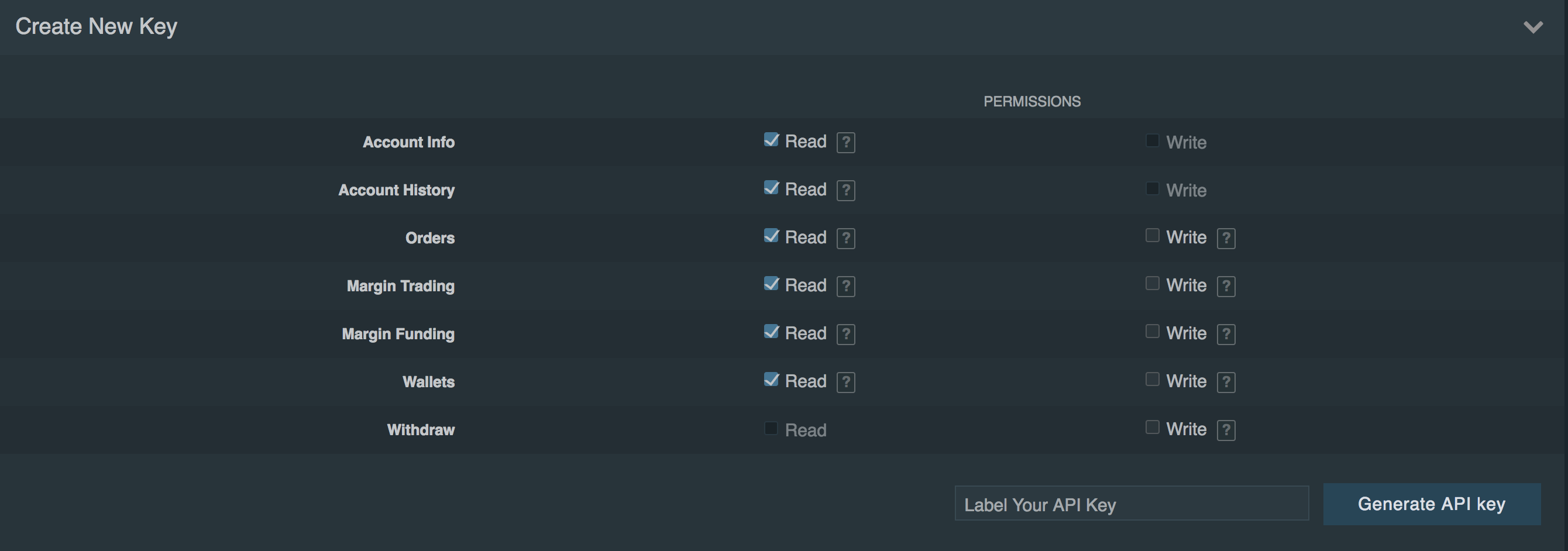Enable the Orders Write checkbox

click(1152, 236)
